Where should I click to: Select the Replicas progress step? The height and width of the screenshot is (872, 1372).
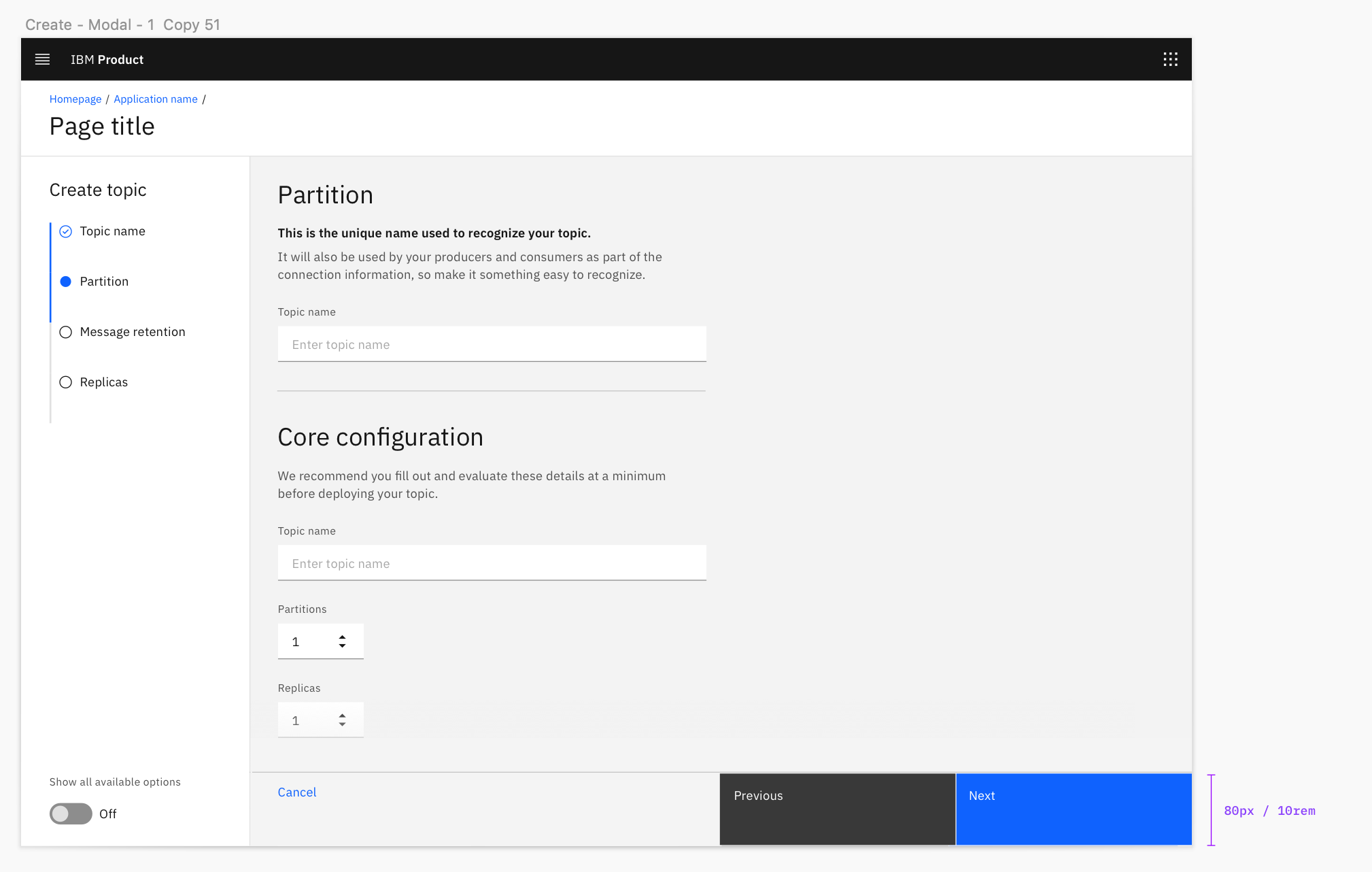pos(104,382)
